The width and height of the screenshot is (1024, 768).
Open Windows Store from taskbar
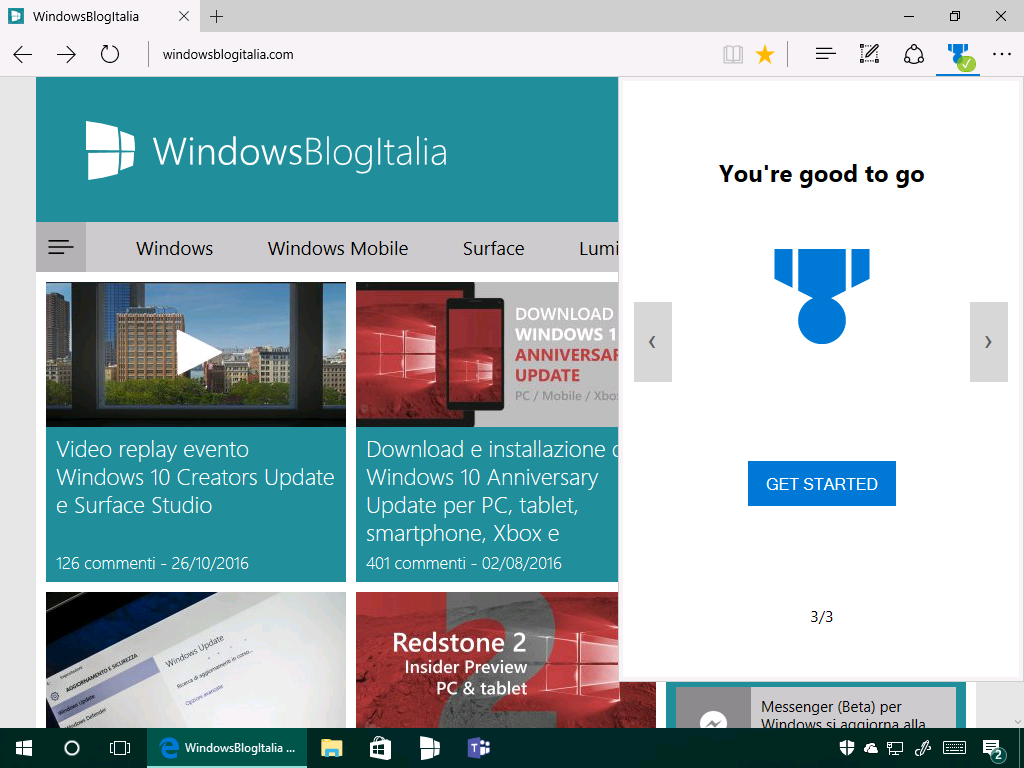tap(380, 748)
